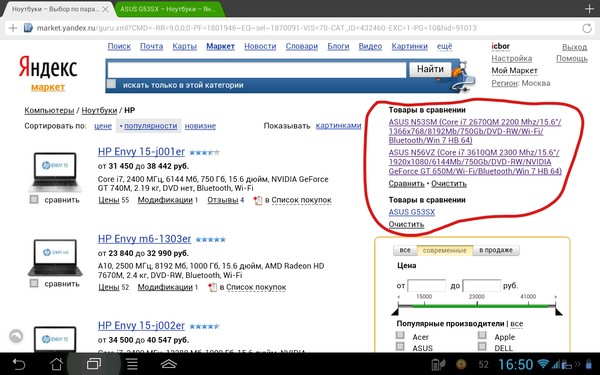
Task: Open the Сравнить comparison link
Action: [406, 184]
